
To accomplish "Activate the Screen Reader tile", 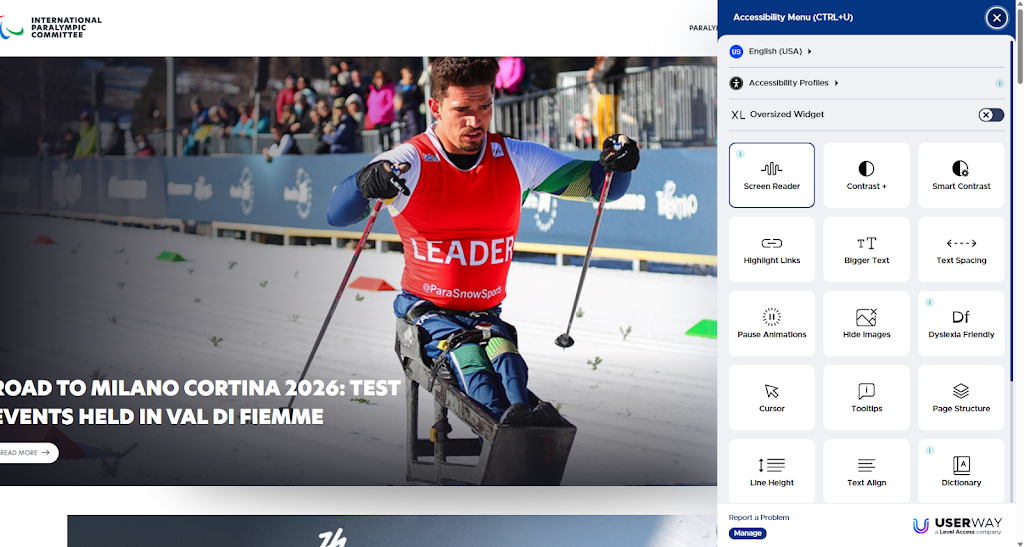I will point(771,175).
